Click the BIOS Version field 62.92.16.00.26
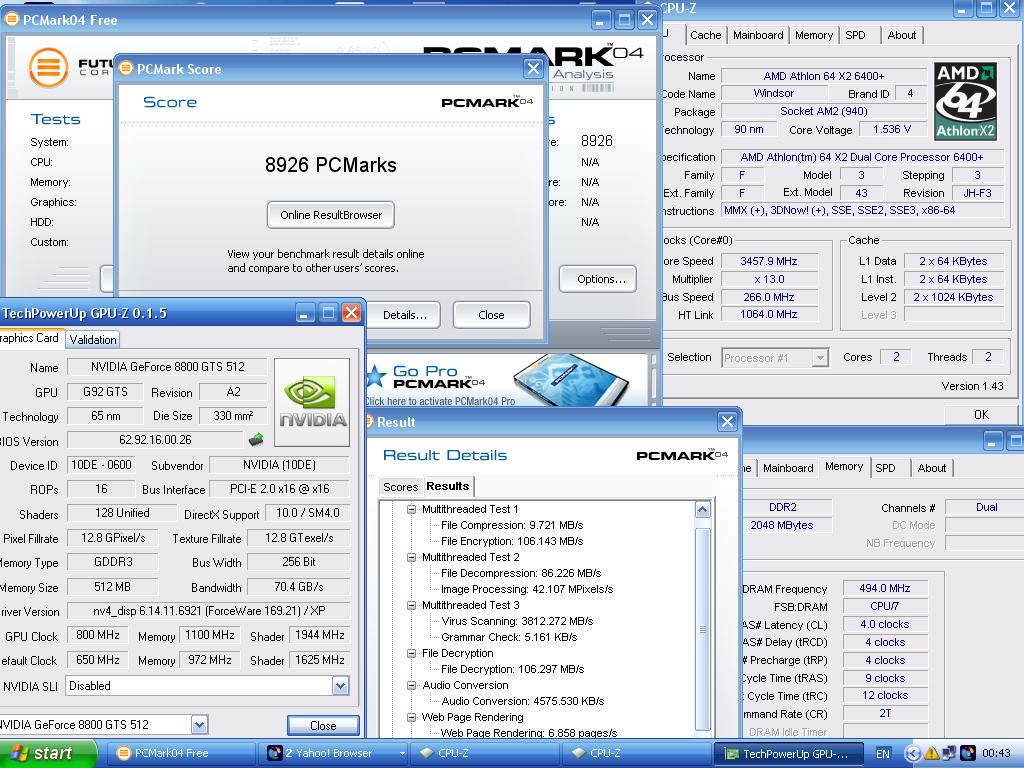This screenshot has height=768, width=1024. pos(155,440)
